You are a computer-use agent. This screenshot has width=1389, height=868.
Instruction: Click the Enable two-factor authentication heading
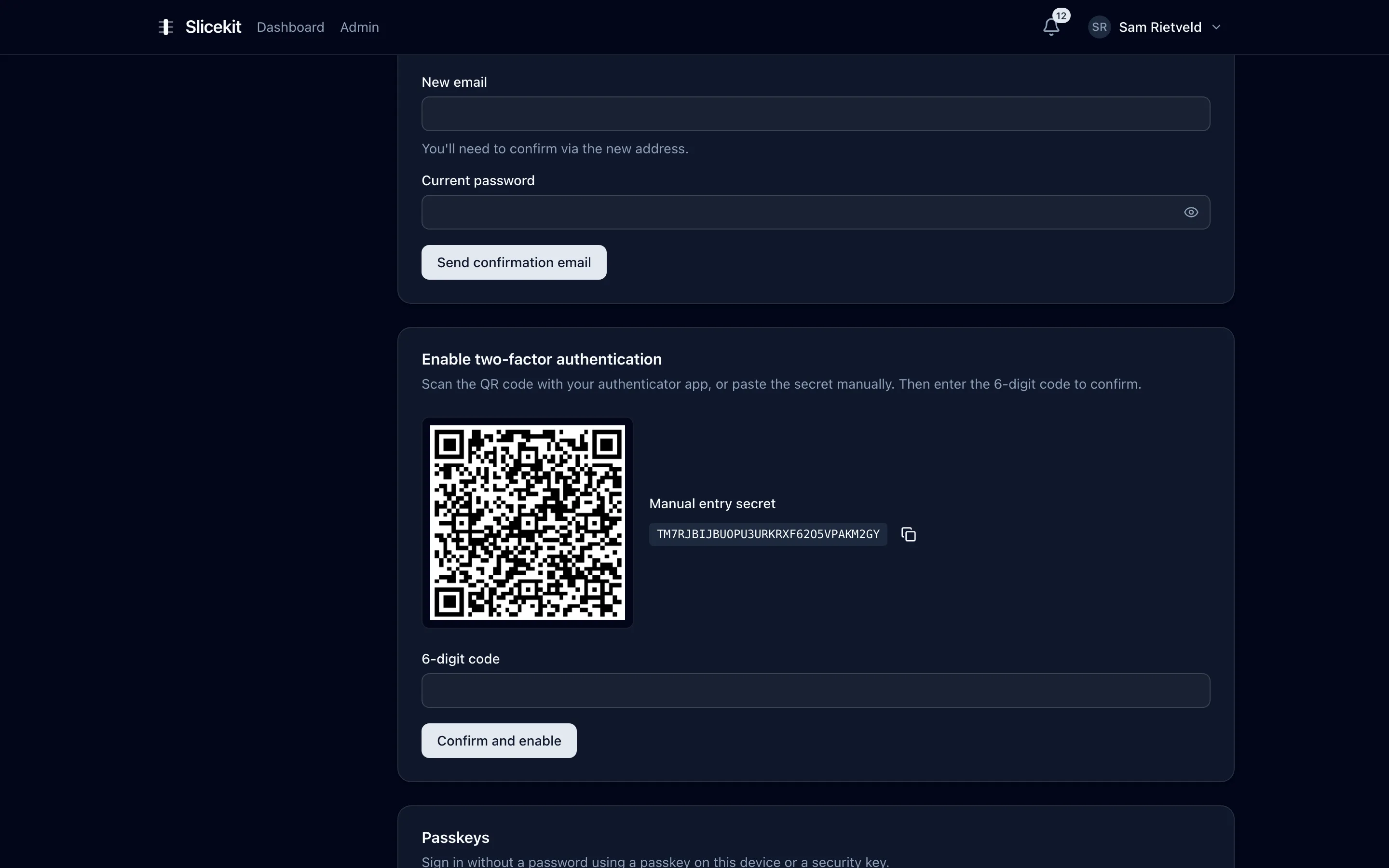(542, 359)
